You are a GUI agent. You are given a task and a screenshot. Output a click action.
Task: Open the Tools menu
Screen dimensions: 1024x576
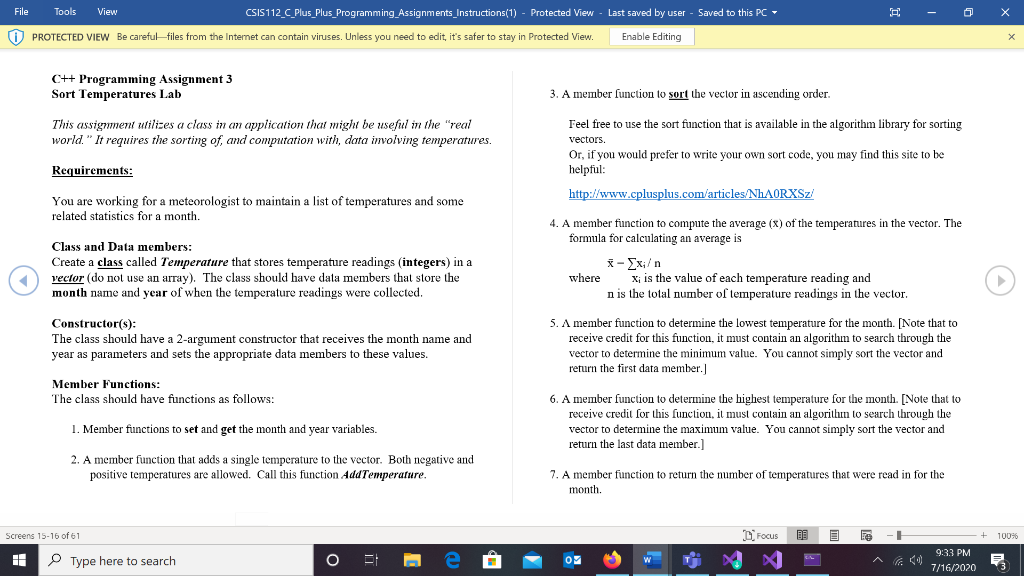(64, 13)
